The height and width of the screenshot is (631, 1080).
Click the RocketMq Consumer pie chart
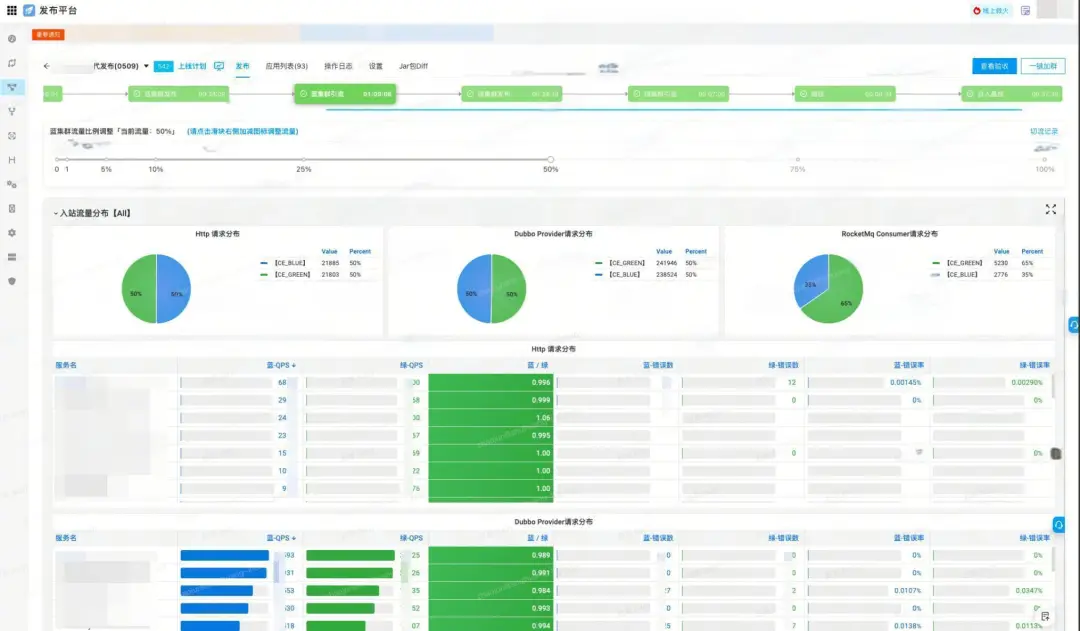(829, 289)
